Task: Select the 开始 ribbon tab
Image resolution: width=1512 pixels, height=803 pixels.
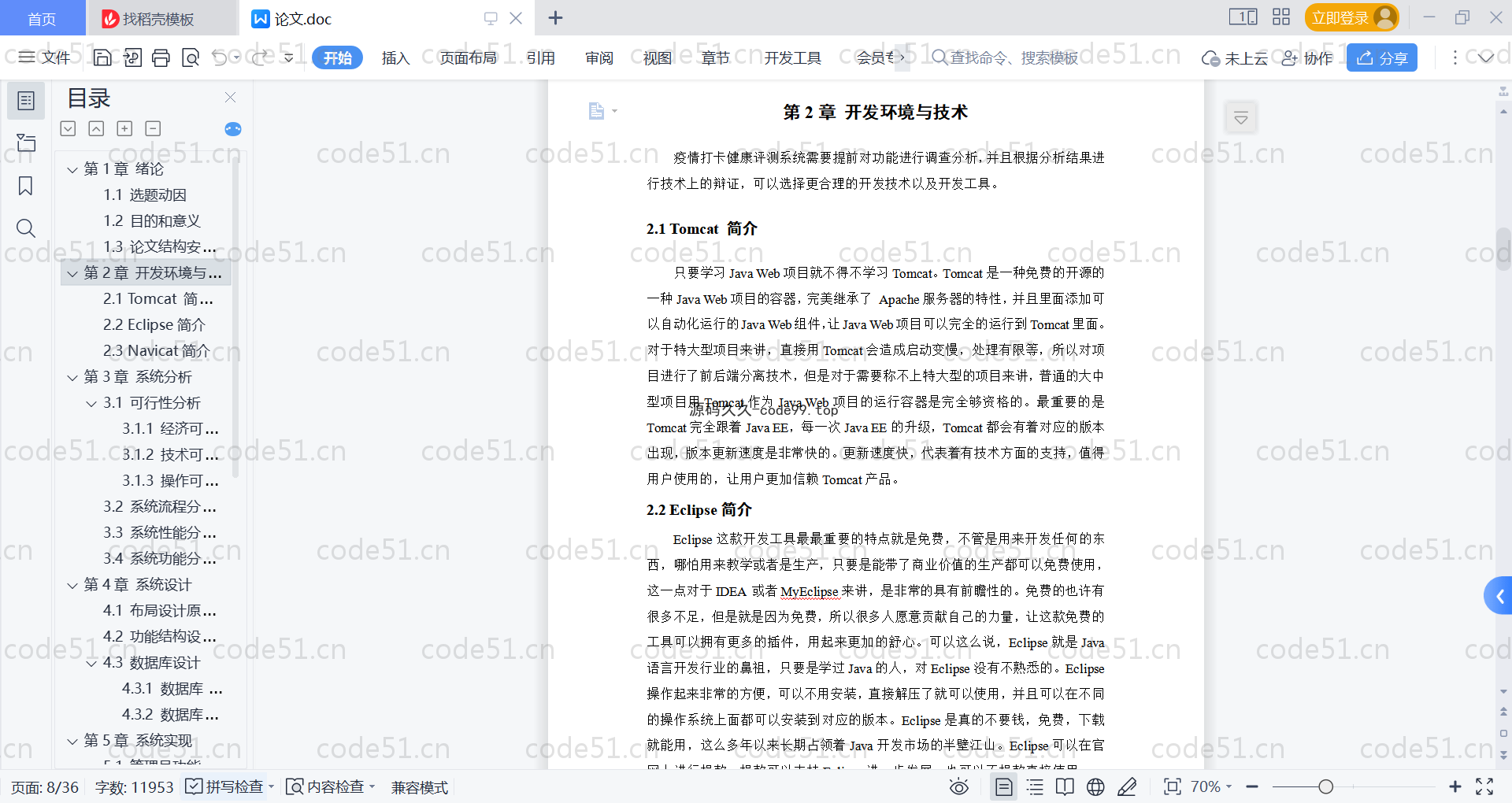Action: pyautogui.click(x=337, y=57)
